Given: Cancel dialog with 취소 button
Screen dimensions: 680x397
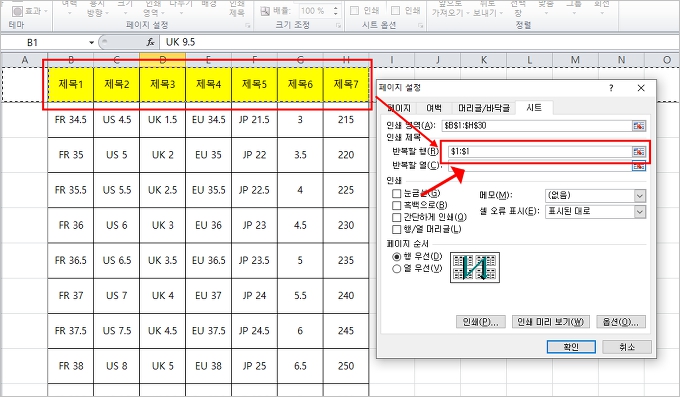Looking at the screenshot, I should [x=627, y=347].
